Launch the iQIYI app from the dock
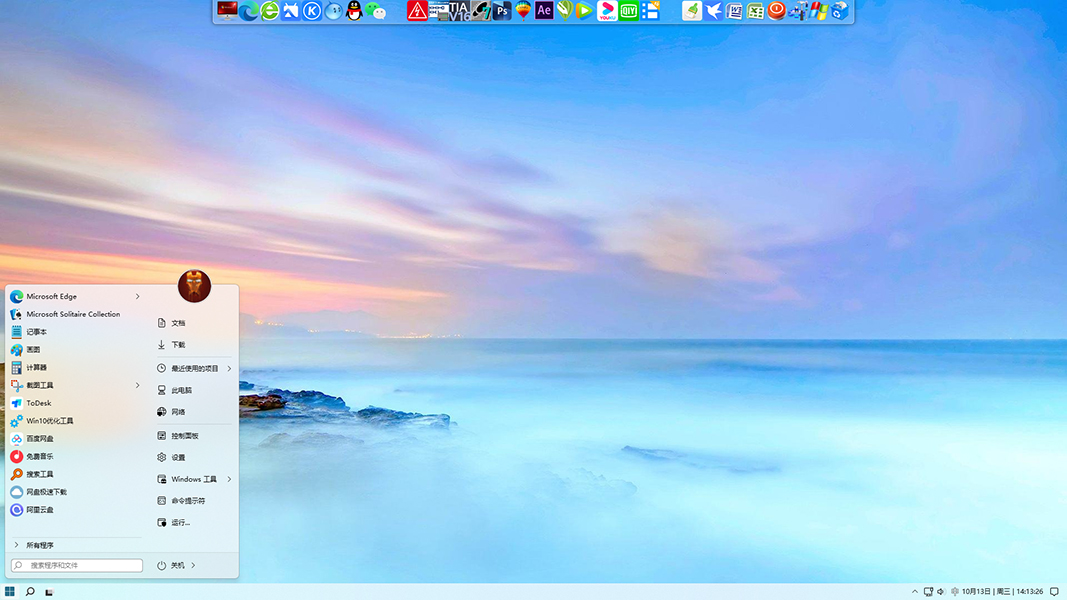Viewport: 1067px width, 600px height. point(628,11)
